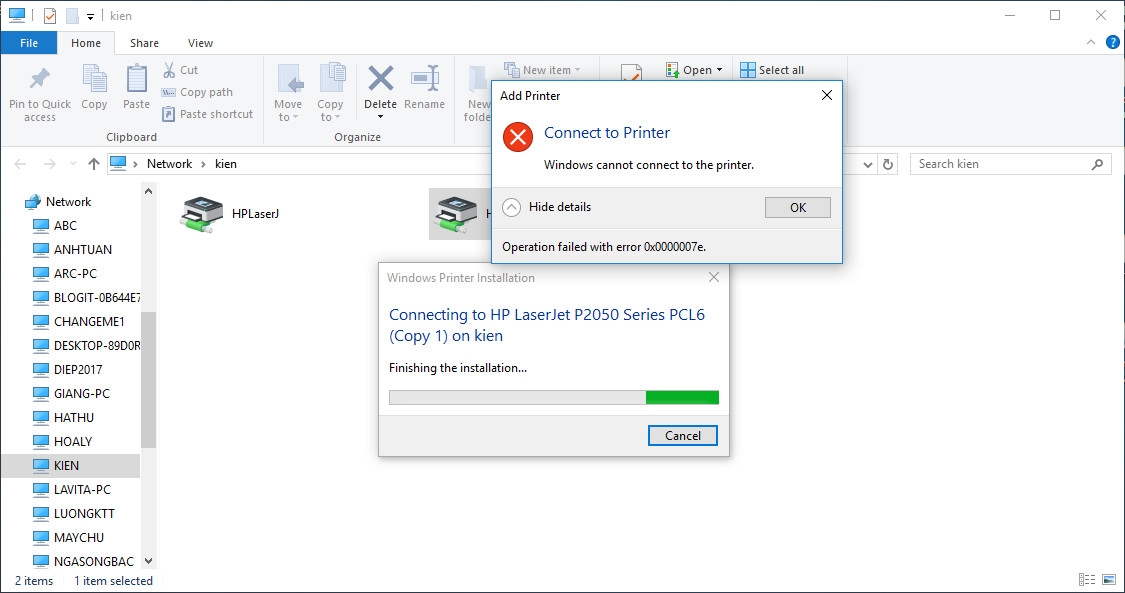Click the Help question mark icon

pos(1112,42)
